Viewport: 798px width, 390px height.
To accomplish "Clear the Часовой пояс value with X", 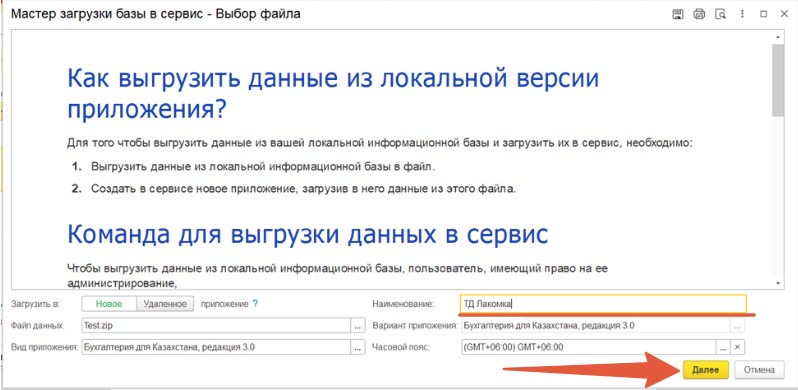I will [737, 347].
